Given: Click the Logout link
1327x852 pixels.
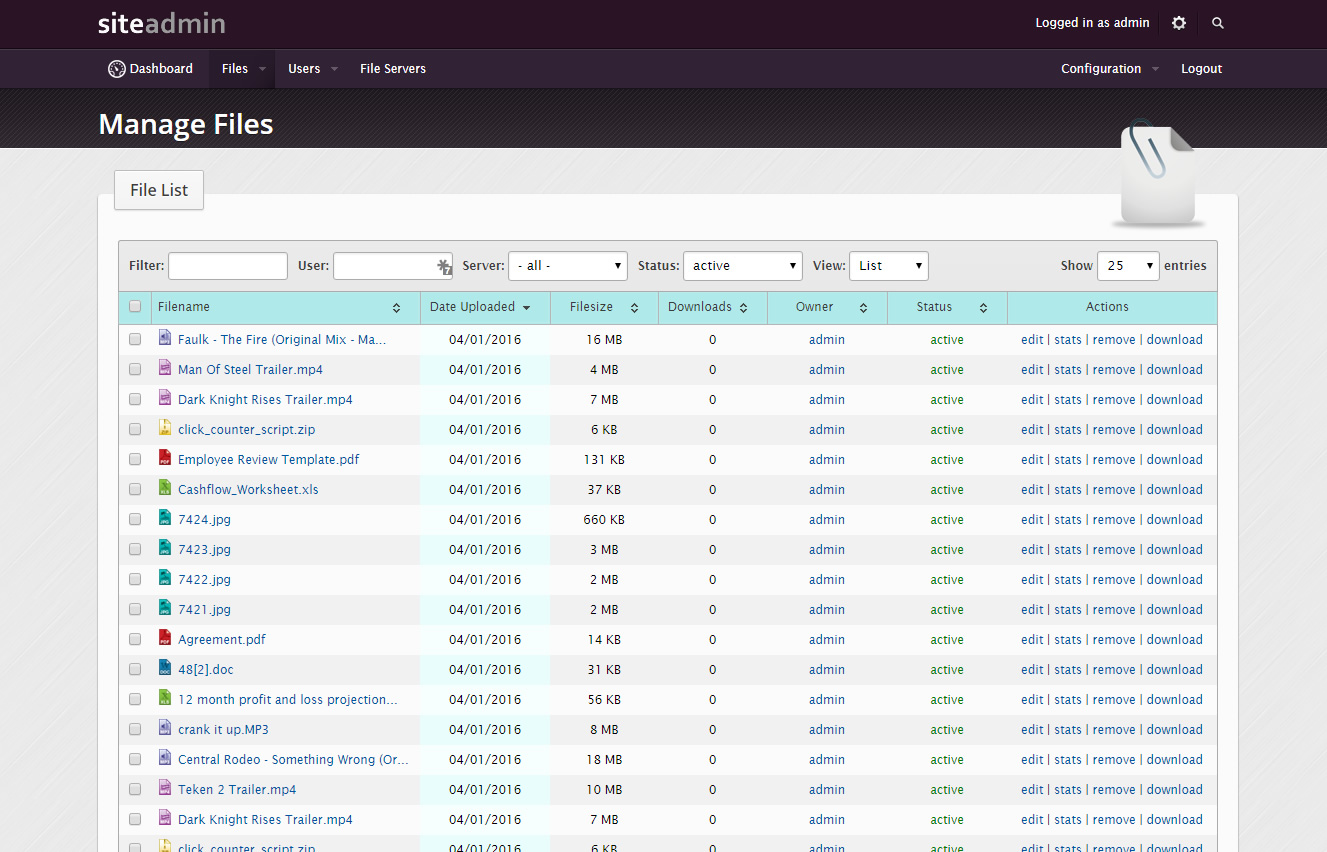Looking at the screenshot, I should pos(1201,69).
